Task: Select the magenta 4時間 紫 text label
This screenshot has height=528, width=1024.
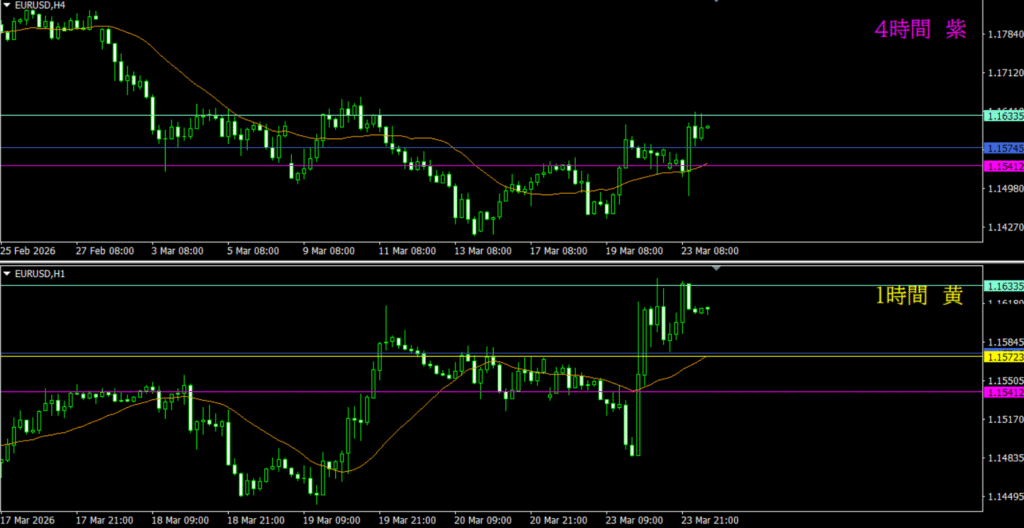Action: point(919,30)
